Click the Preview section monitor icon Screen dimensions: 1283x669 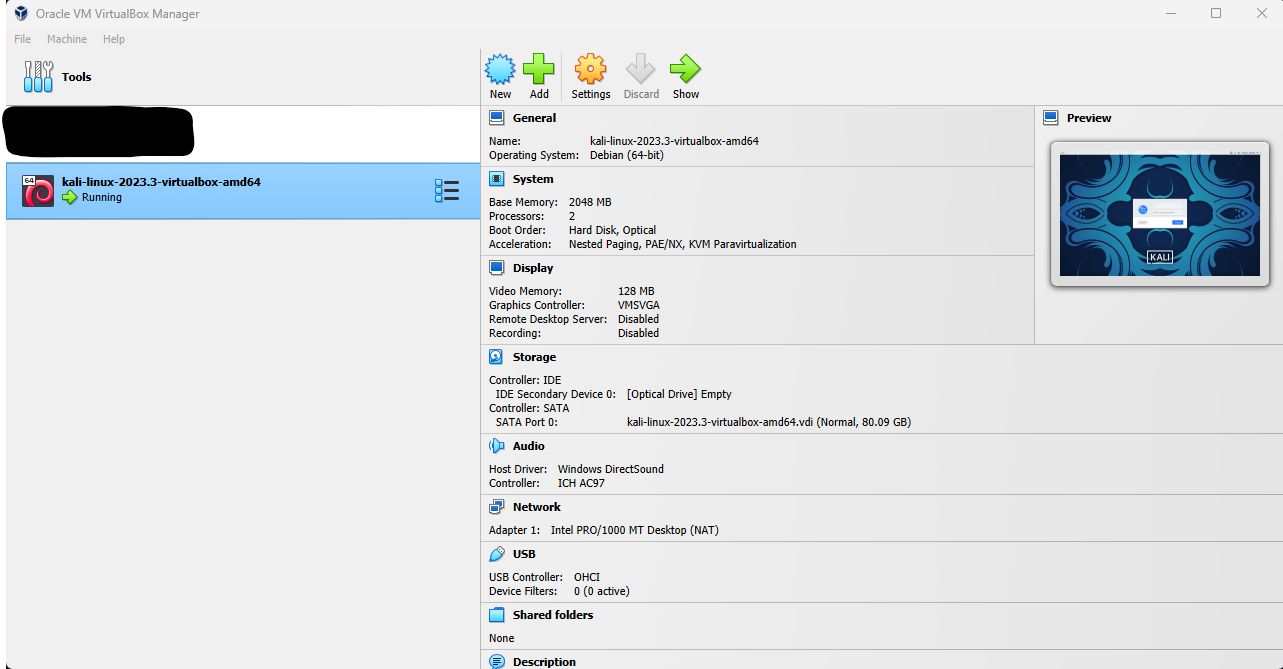(x=1051, y=118)
